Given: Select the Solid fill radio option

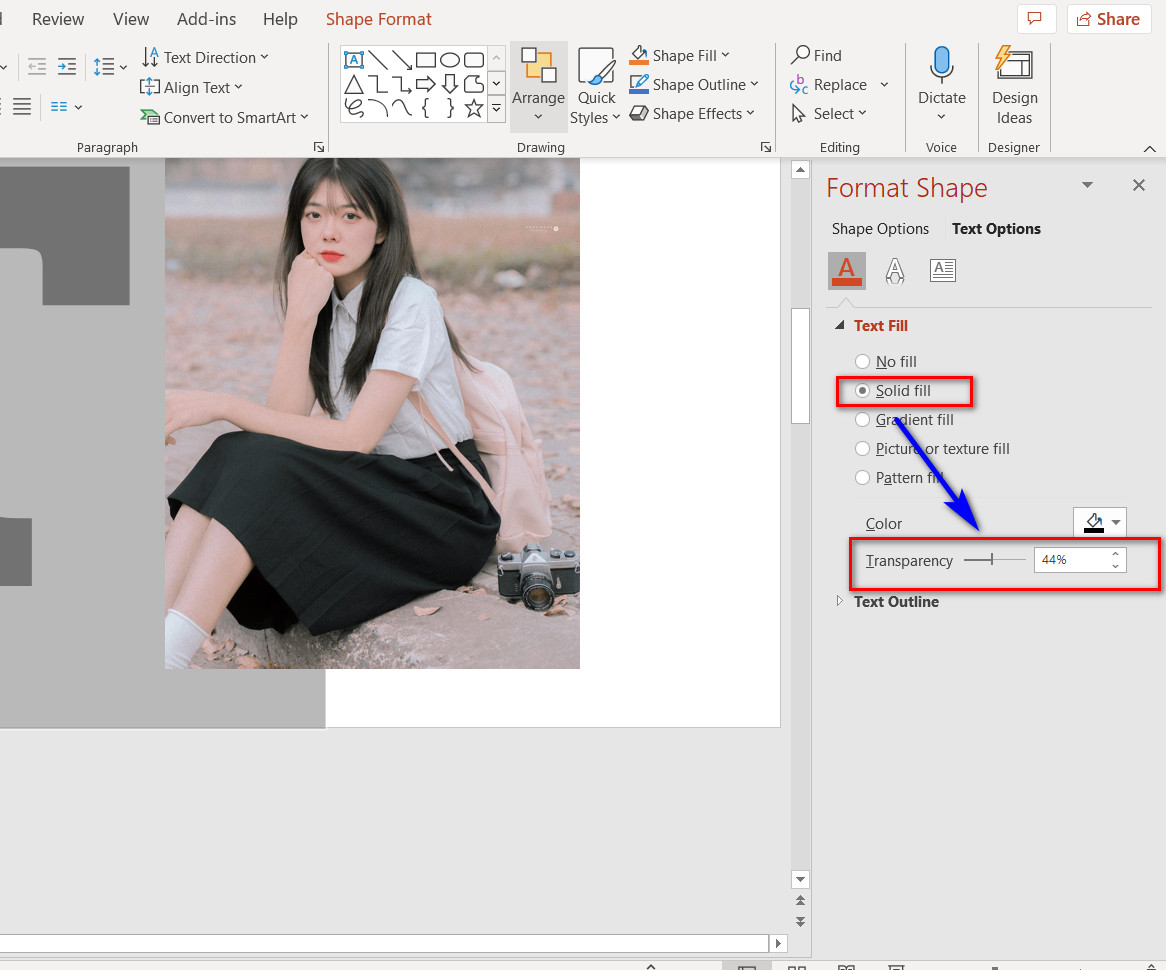Looking at the screenshot, I should pyautogui.click(x=892, y=391).
